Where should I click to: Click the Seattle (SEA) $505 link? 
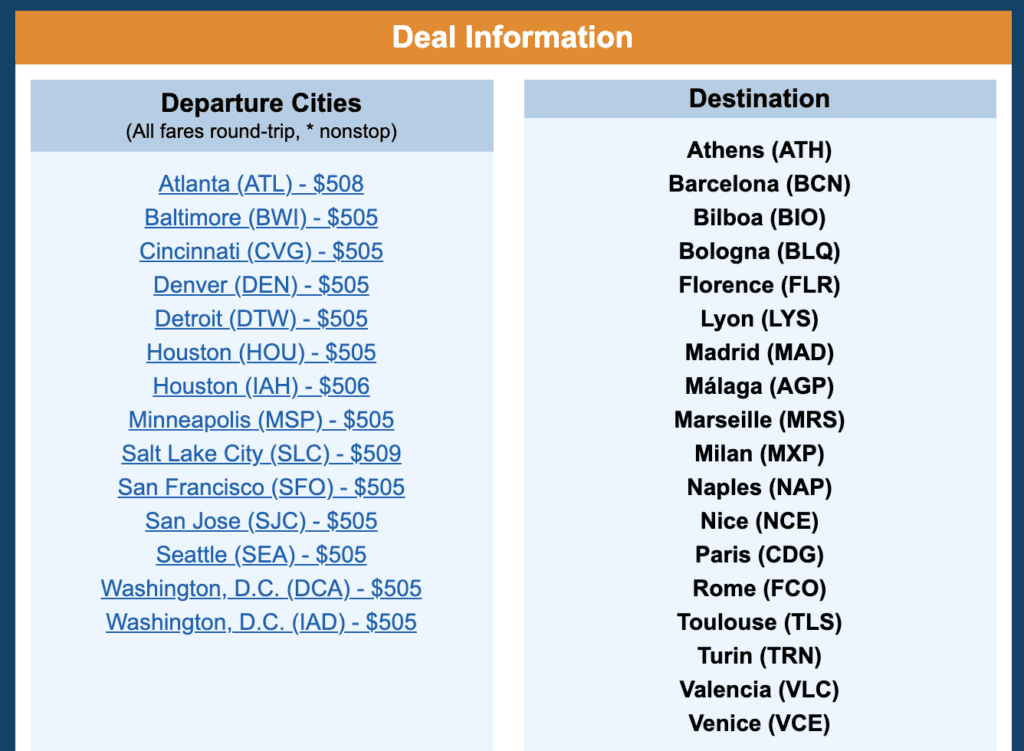[261, 555]
